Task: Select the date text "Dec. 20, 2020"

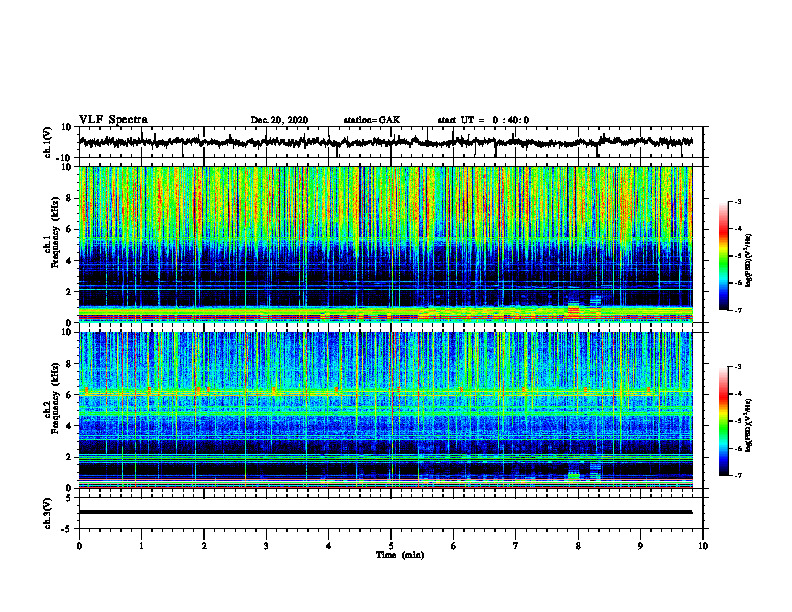Action: click(x=279, y=120)
